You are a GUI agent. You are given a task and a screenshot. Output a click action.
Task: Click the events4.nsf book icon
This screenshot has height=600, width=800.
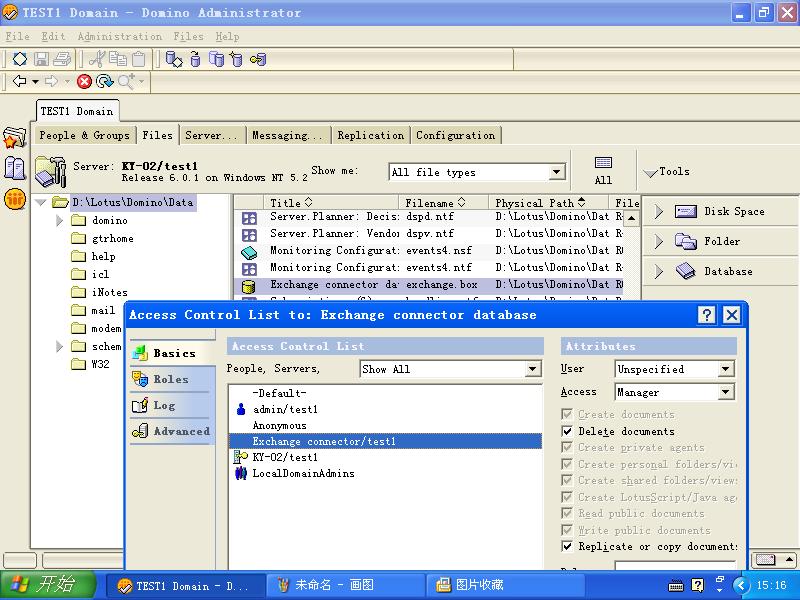point(249,252)
